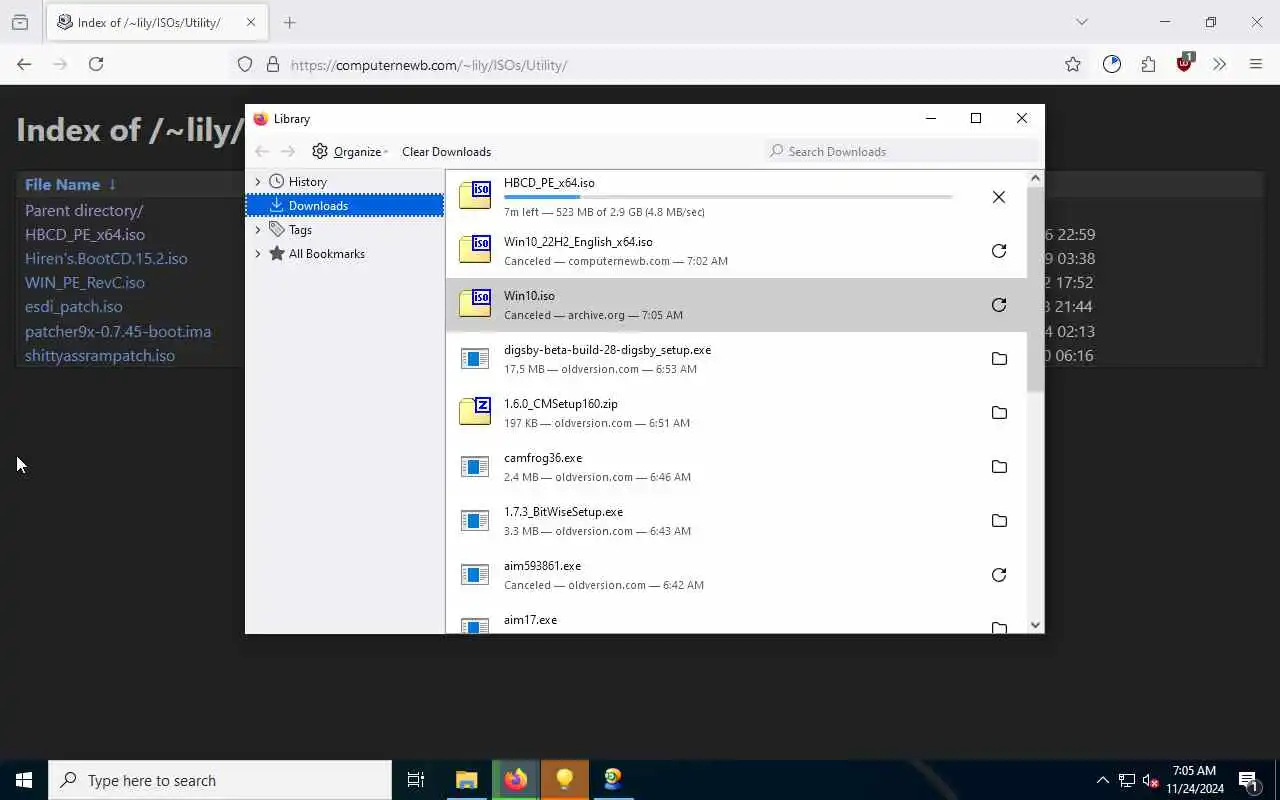Open containing folder for camfrog36.exe

[998, 467]
